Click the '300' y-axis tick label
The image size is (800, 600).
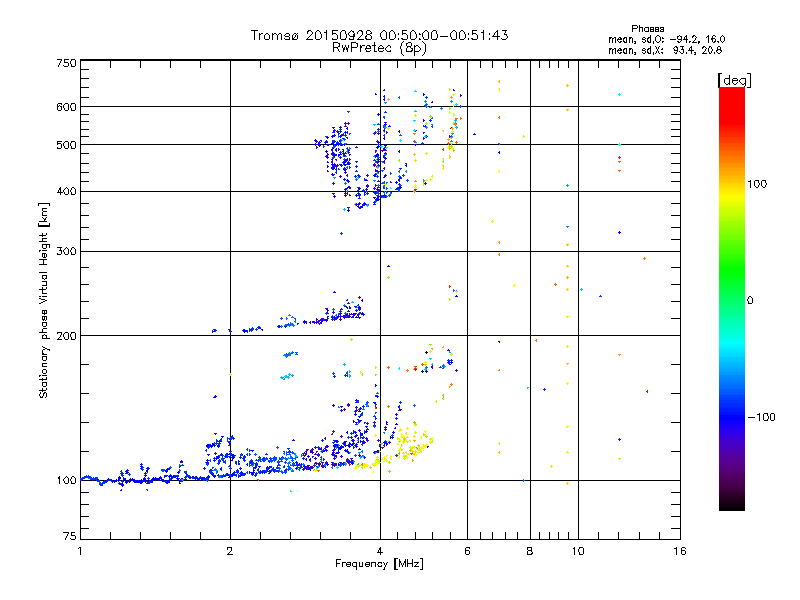(66, 252)
